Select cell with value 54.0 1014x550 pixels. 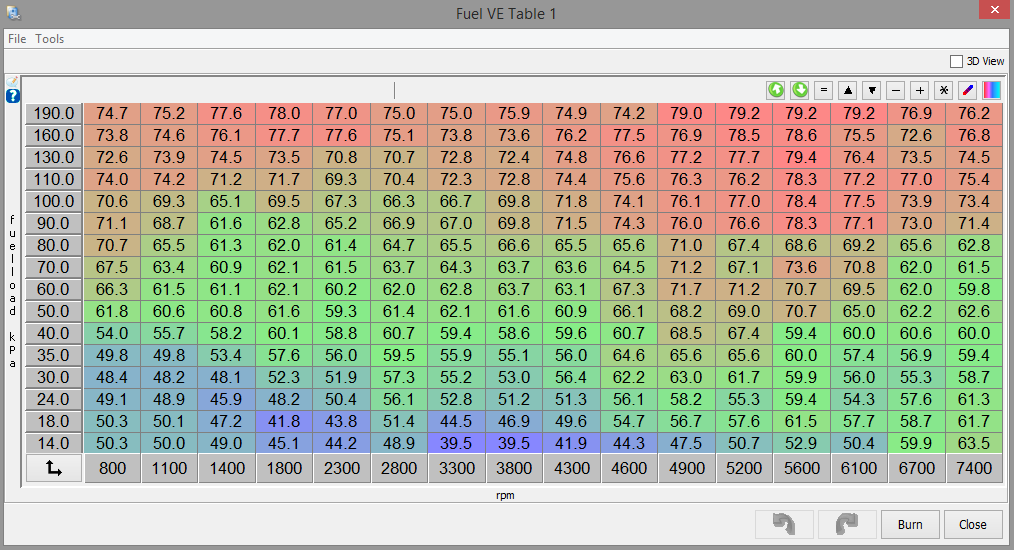point(112,333)
